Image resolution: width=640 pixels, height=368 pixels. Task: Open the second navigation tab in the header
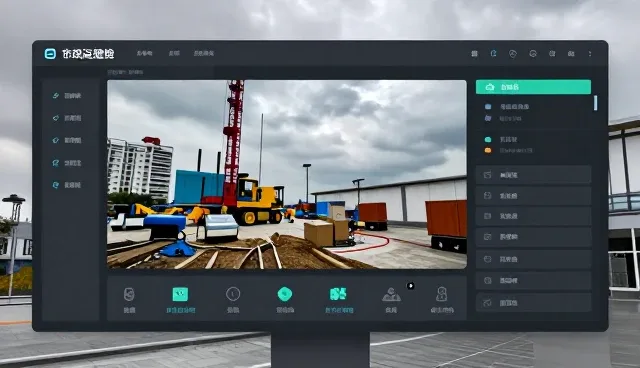174,53
